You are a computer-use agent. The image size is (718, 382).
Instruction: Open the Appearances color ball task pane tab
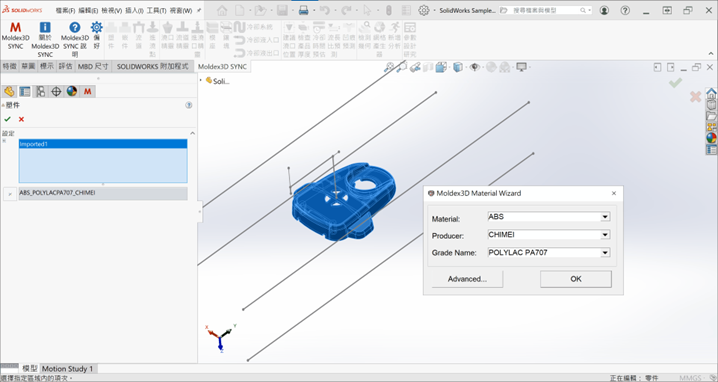pyautogui.click(x=711, y=138)
